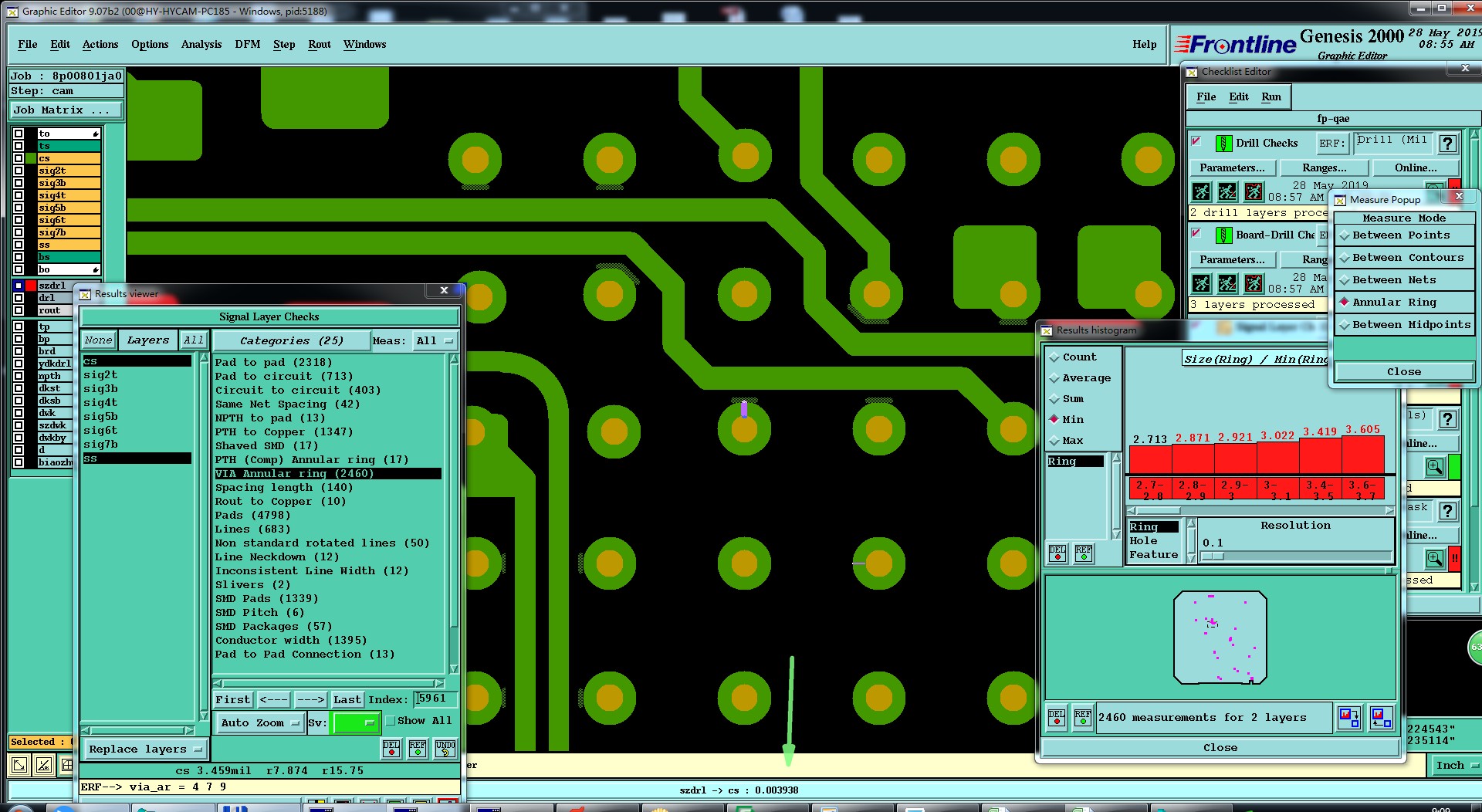Click the Last results button
This screenshot has width=1482, height=812.
(x=347, y=699)
